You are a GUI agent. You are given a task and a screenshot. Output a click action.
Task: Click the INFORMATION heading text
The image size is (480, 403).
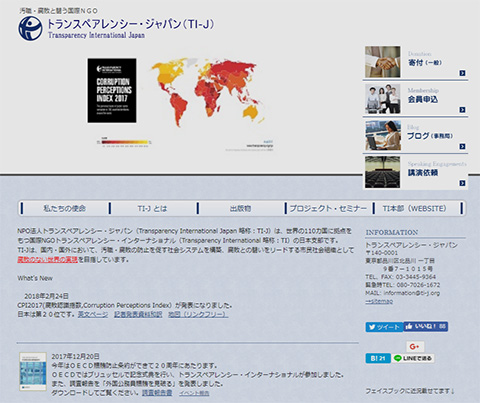(x=392, y=232)
